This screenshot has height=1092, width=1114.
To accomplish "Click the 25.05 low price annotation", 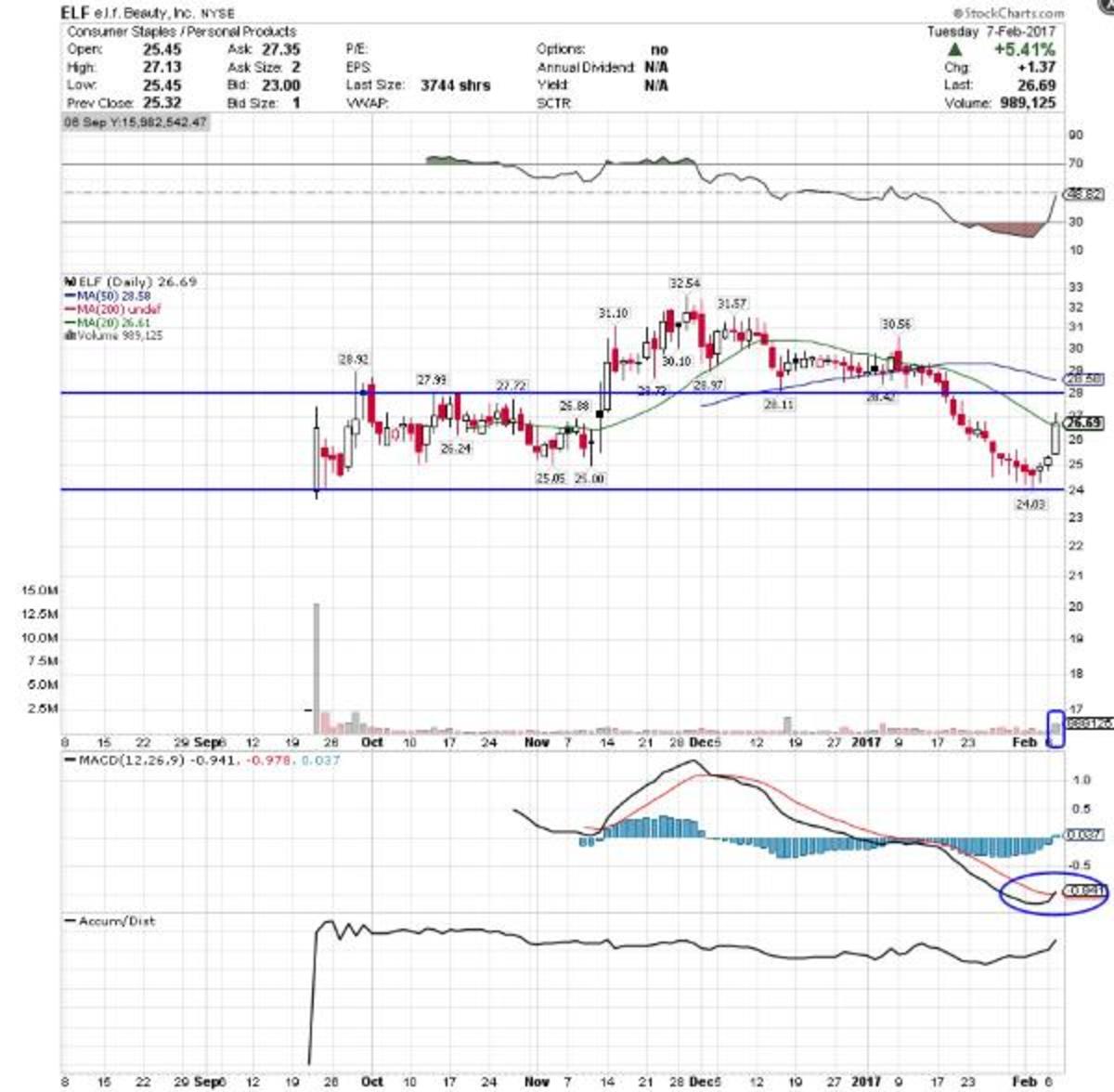I will pyautogui.click(x=550, y=478).
